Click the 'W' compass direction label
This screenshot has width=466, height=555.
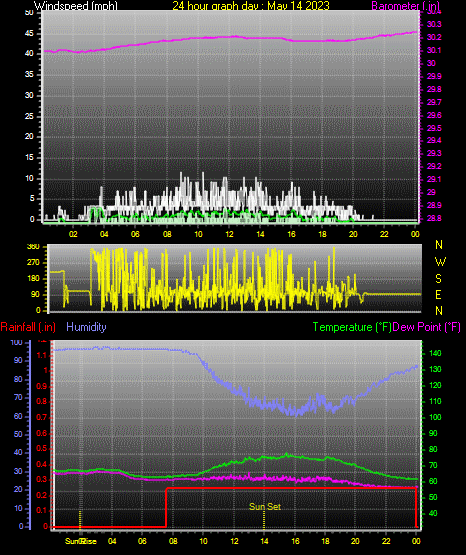pos(440,262)
